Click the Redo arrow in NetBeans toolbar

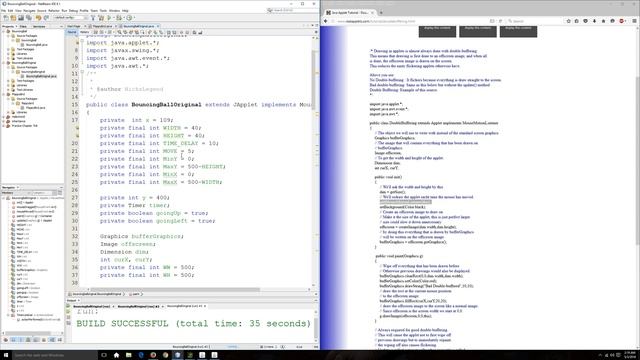click(x=46, y=18)
